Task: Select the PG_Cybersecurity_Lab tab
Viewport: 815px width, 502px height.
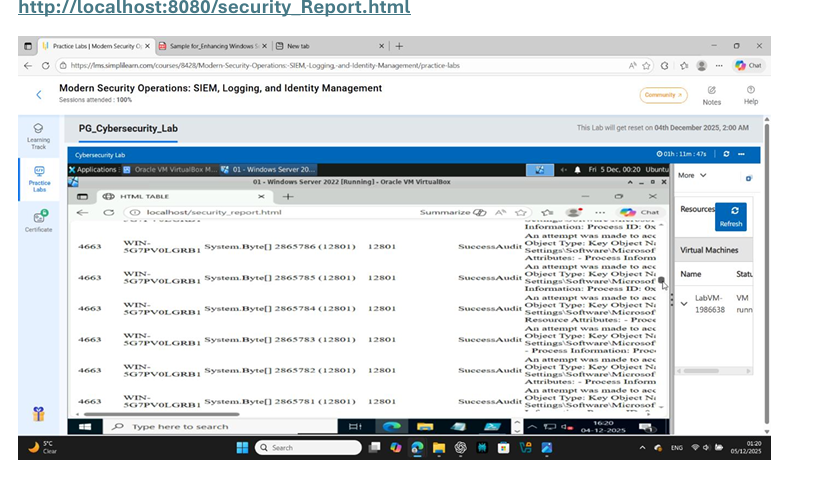Action: 128,128
